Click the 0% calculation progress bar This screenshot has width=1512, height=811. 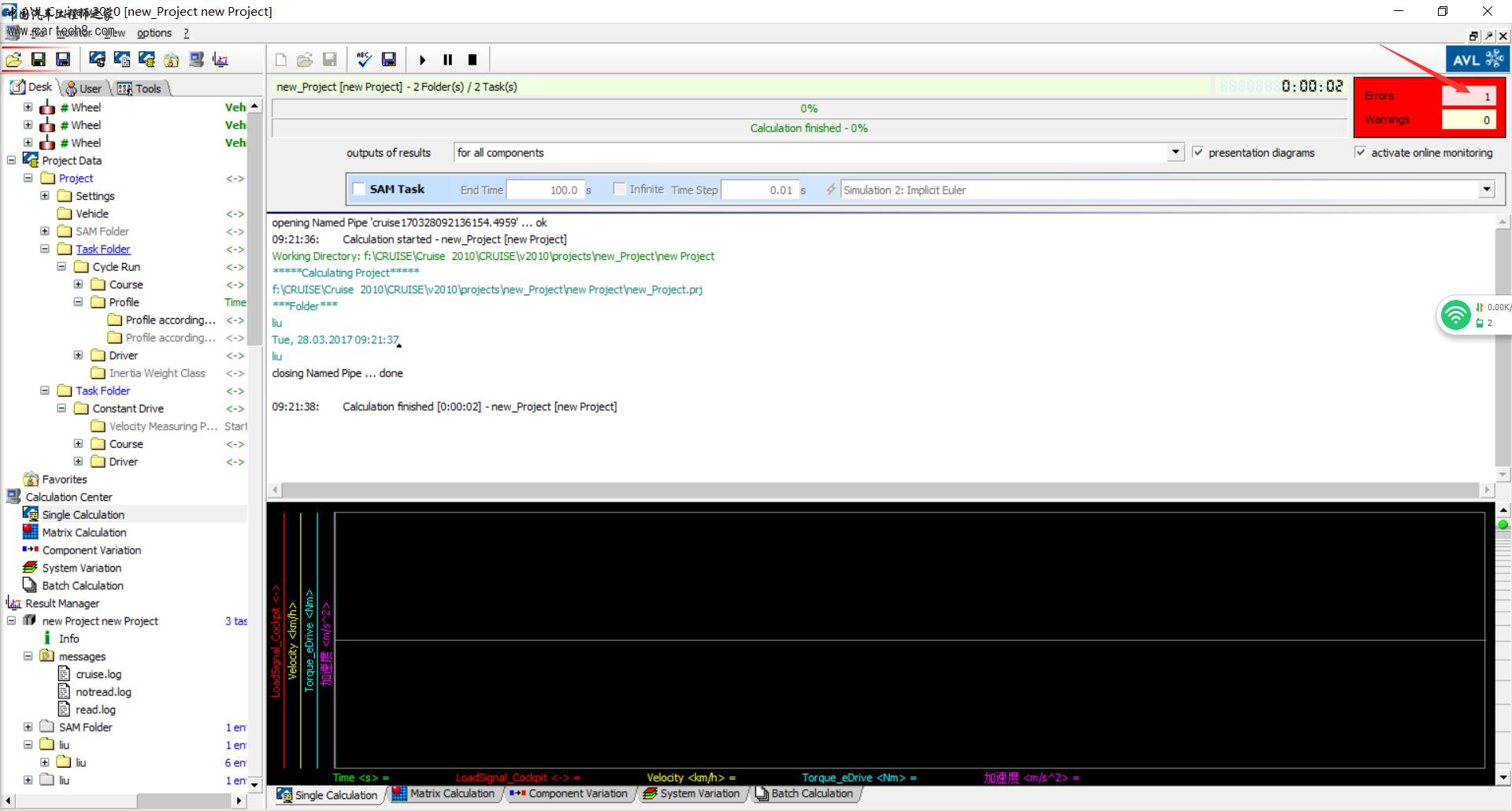pyautogui.click(x=810, y=109)
